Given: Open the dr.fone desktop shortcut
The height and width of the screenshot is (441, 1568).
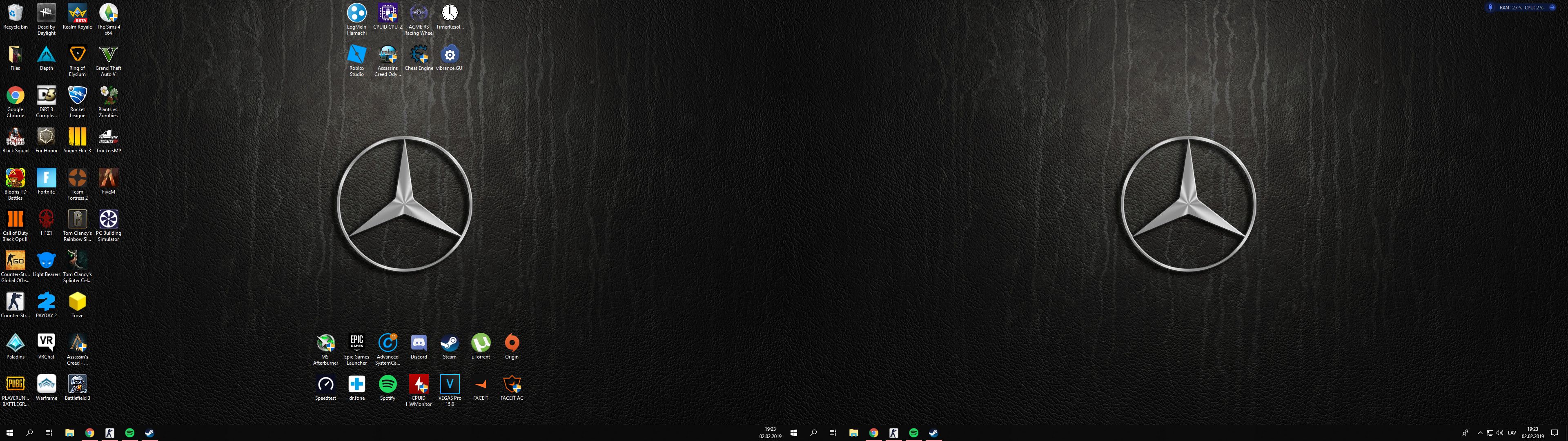Looking at the screenshot, I should click(x=357, y=388).
